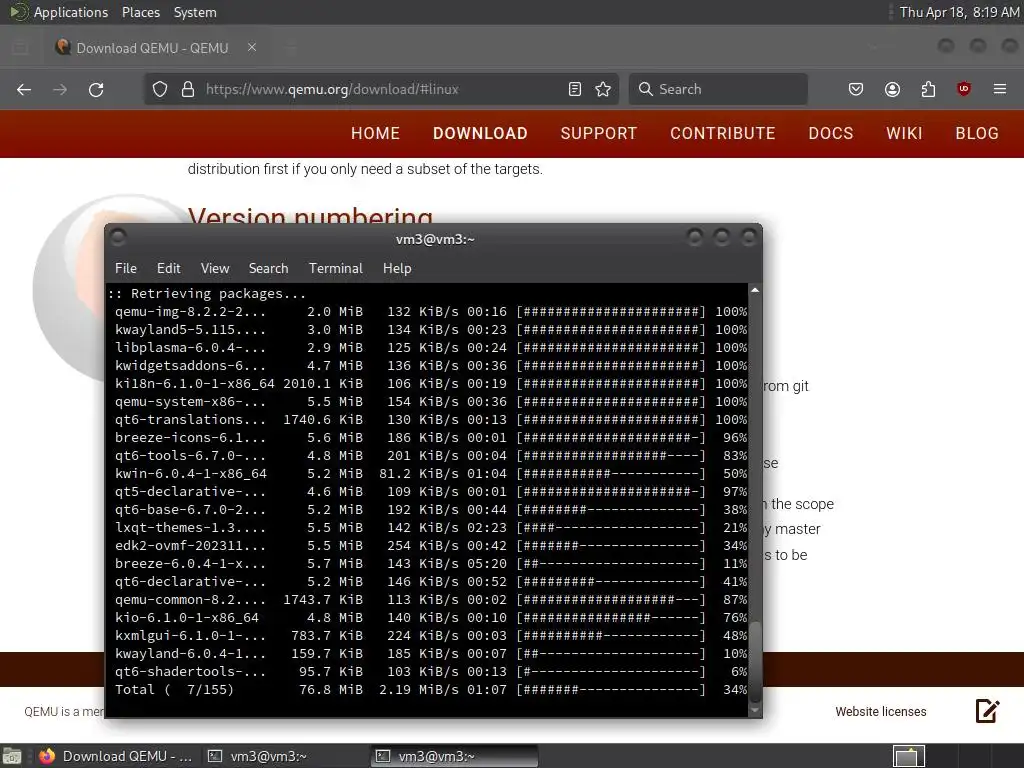Click the Firefox forward arrow
1024x768 pixels.
(60, 89)
